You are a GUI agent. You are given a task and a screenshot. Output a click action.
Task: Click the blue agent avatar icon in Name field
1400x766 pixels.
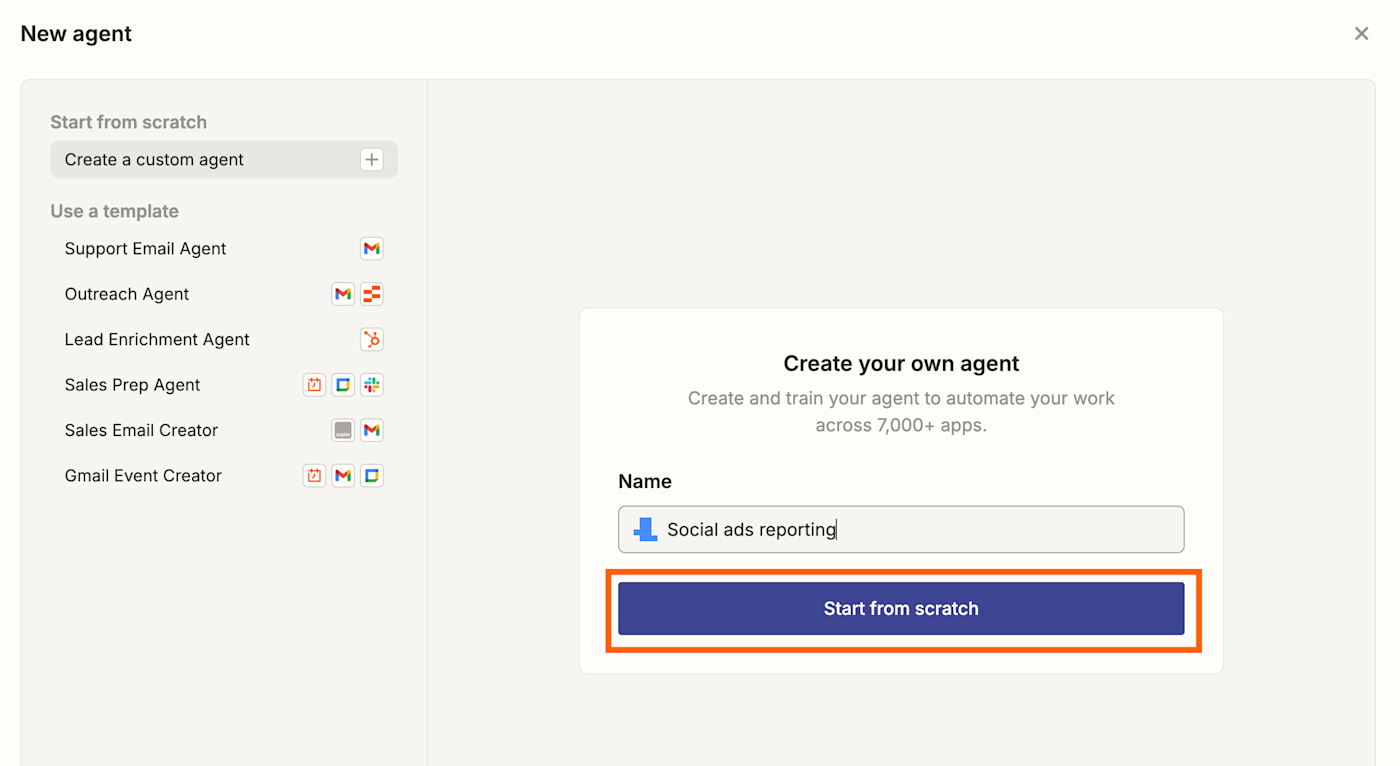click(x=645, y=529)
